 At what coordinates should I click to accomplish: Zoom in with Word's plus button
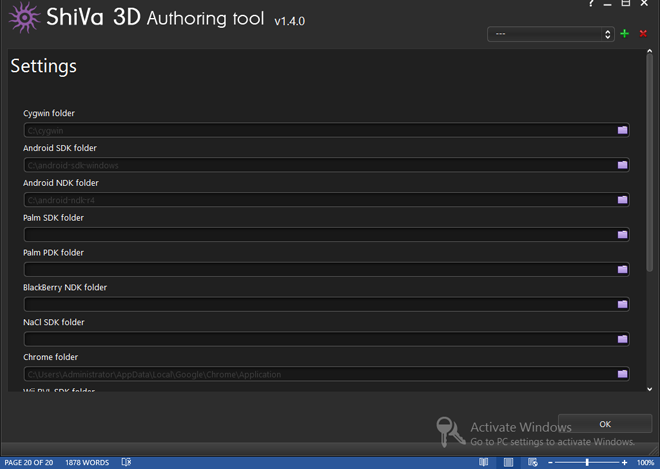(624, 462)
